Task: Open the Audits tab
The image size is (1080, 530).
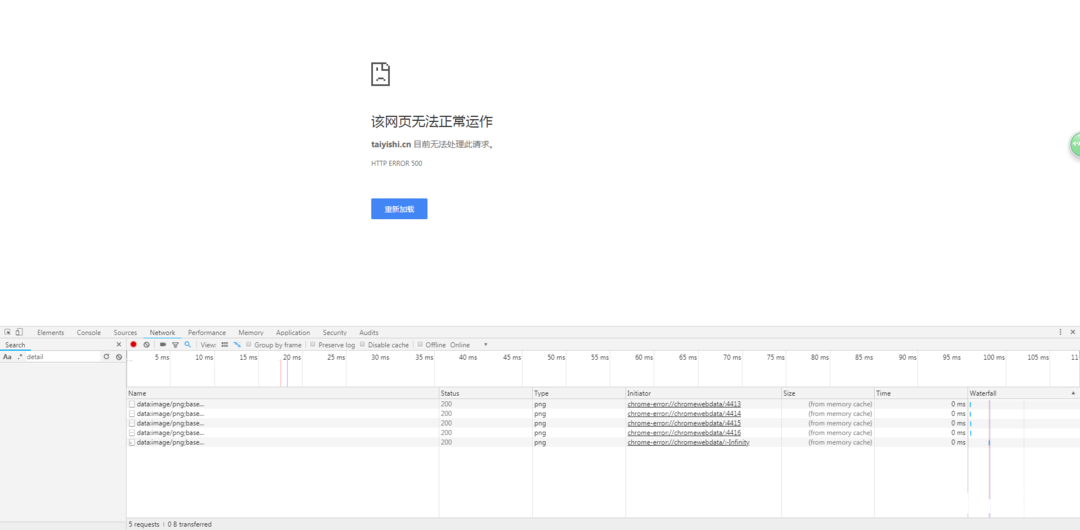Action: (368, 332)
